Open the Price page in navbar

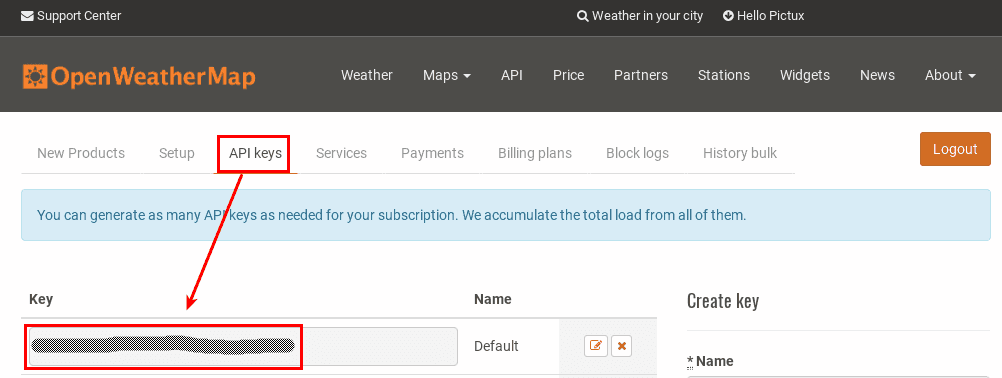click(x=569, y=75)
